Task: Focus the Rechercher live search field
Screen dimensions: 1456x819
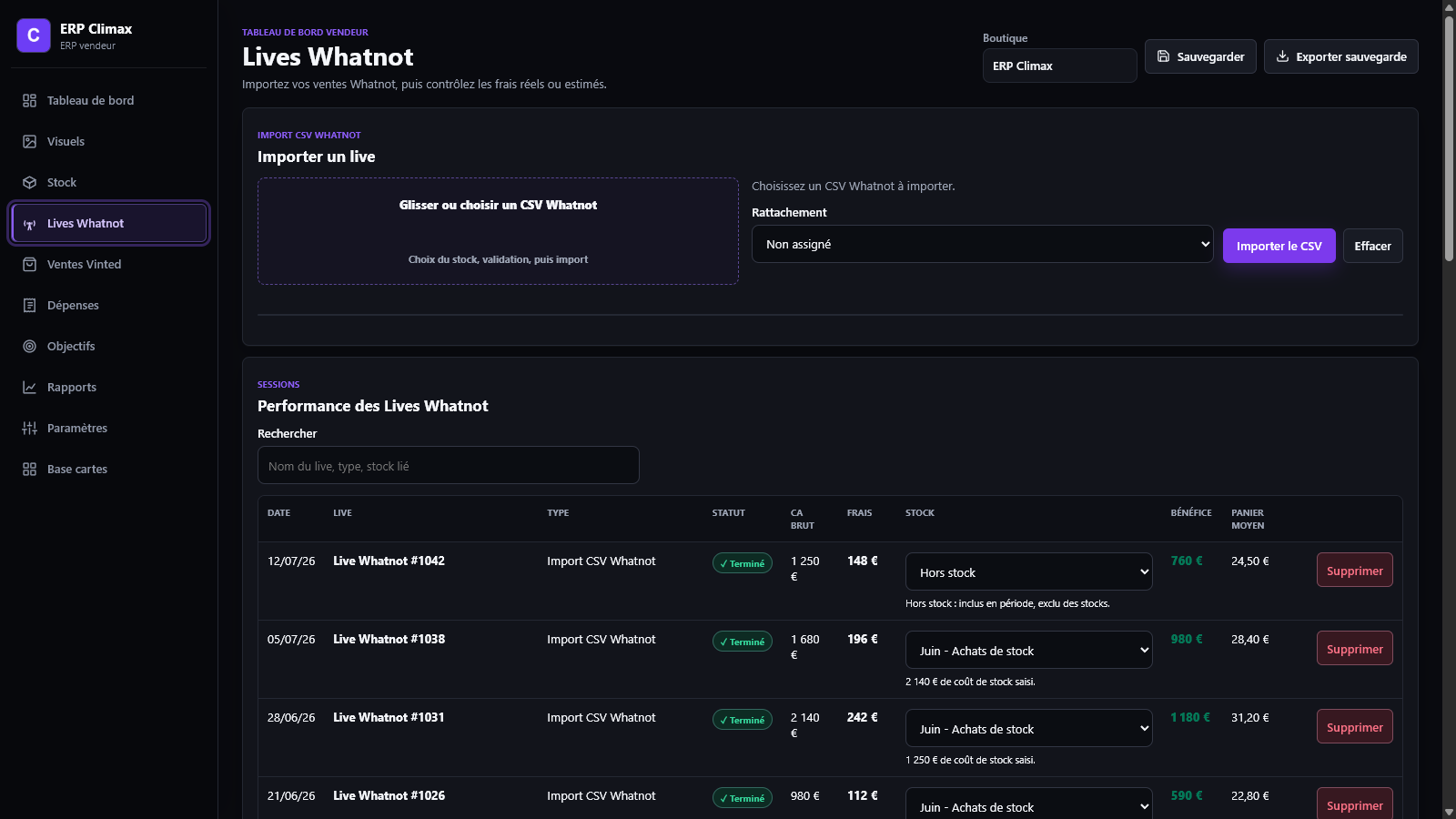Action: [x=448, y=465]
